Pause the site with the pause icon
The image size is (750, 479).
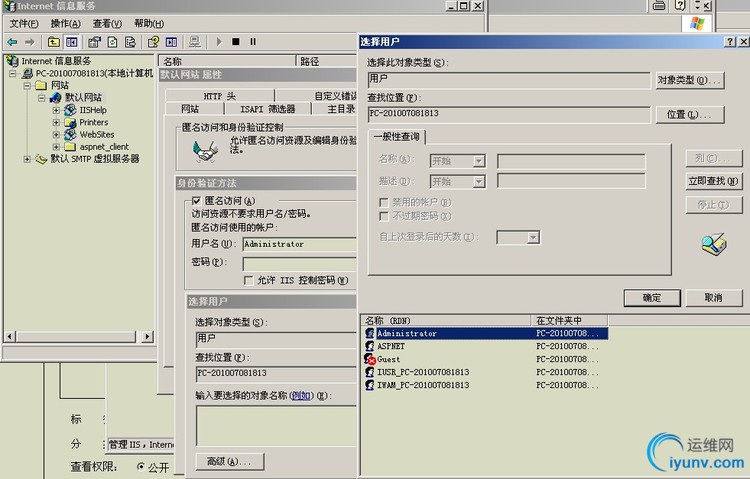(253, 42)
